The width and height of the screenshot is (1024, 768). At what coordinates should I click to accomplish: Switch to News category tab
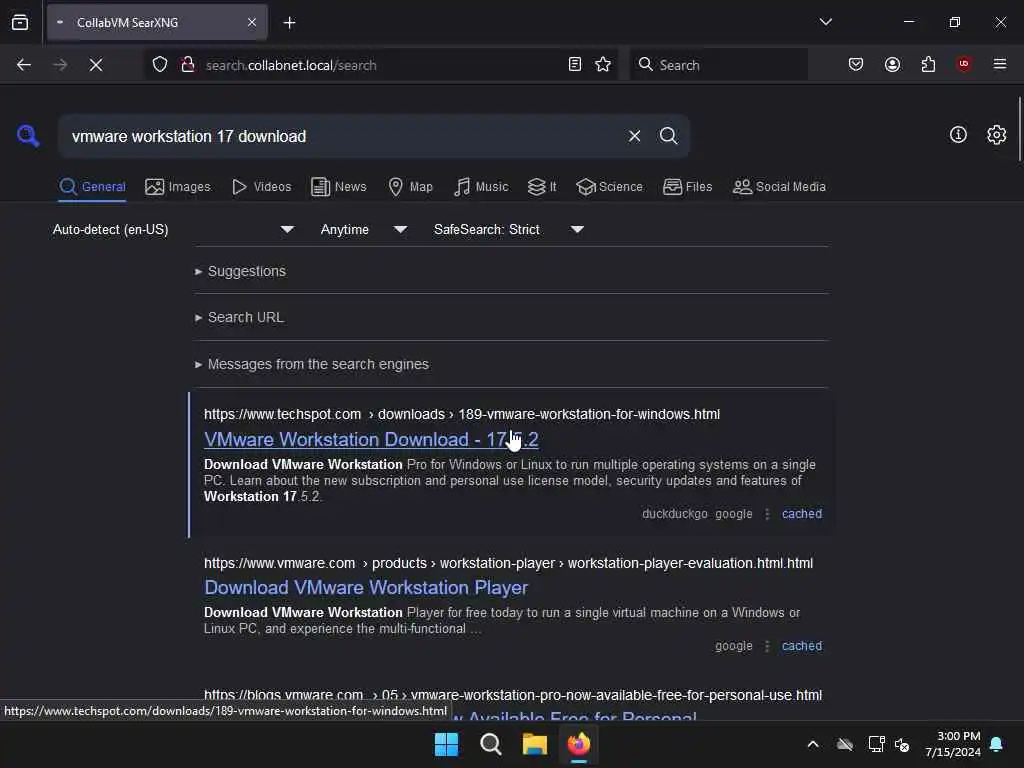pyautogui.click(x=338, y=187)
